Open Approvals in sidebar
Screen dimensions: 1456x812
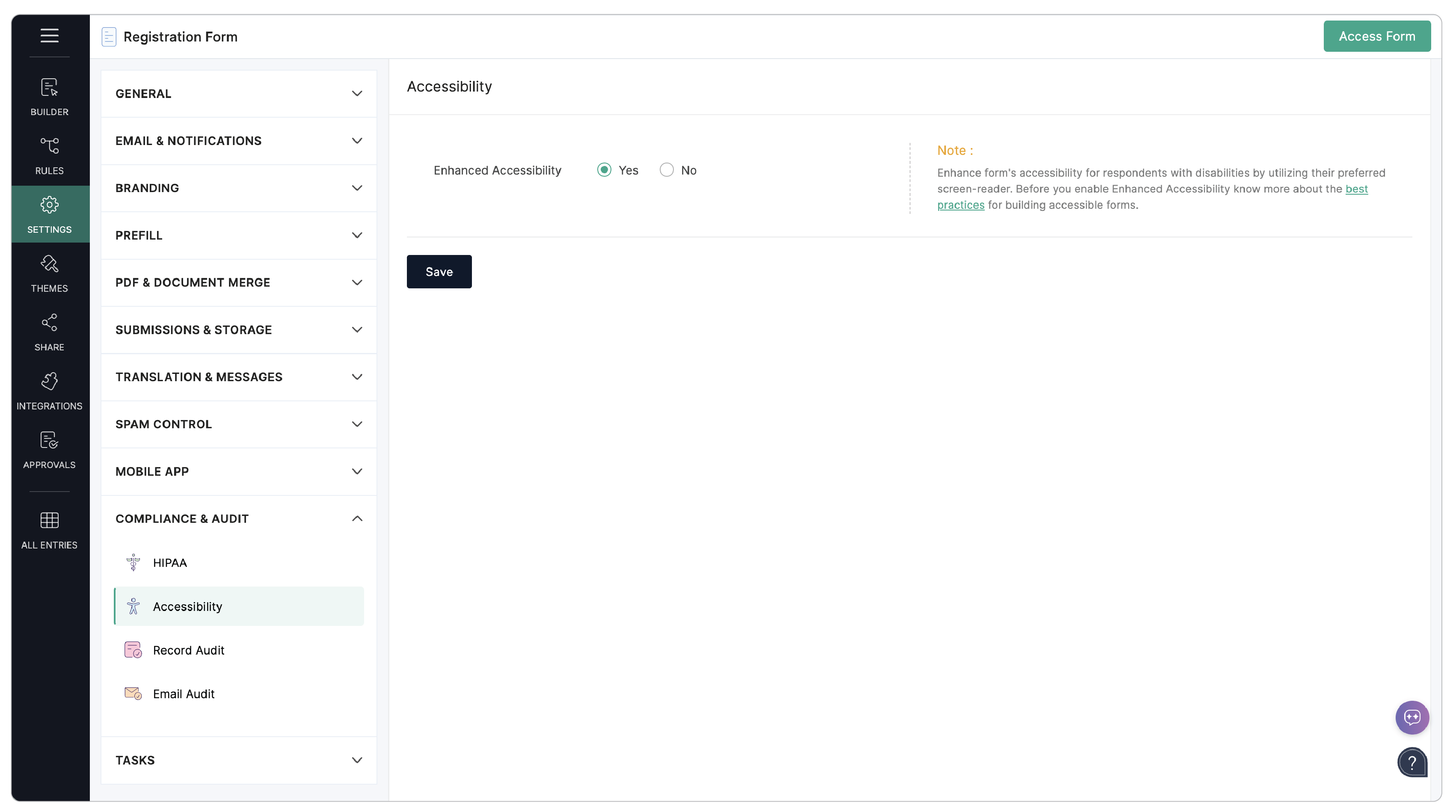point(49,450)
